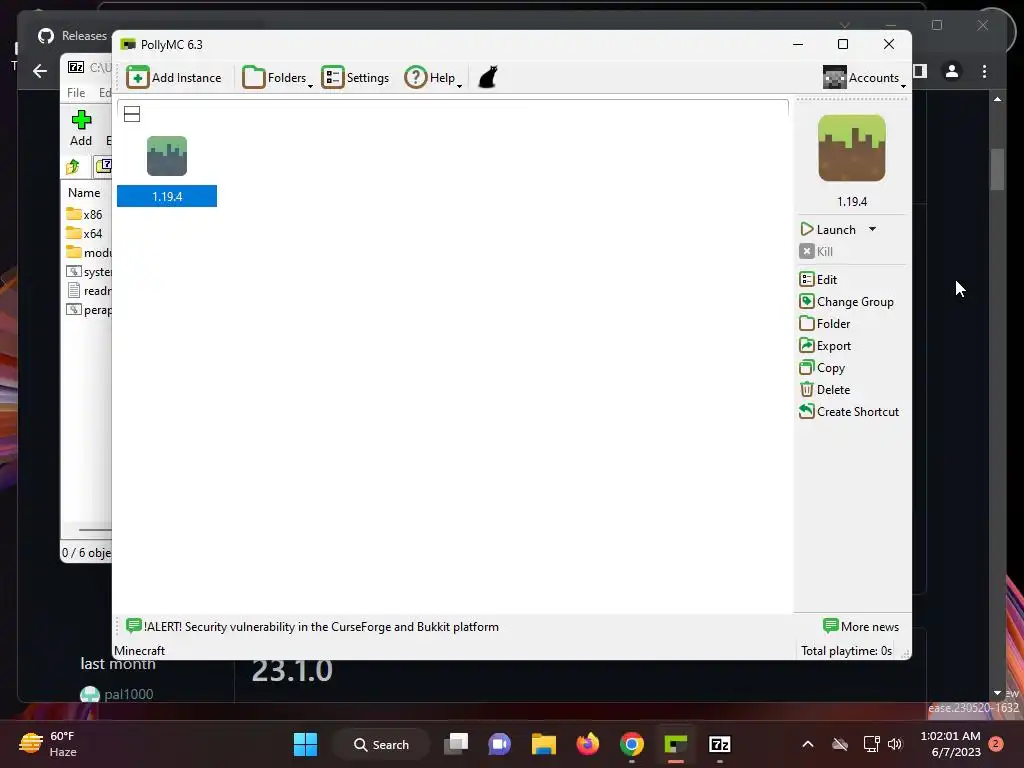Click Total playtime status text
This screenshot has width=1024, height=768.
tap(846, 650)
